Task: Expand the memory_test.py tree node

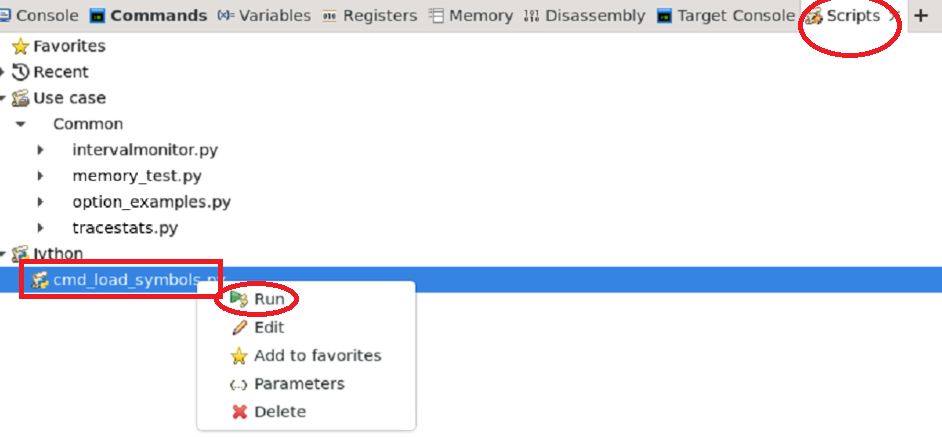Action: click(40, 176)
